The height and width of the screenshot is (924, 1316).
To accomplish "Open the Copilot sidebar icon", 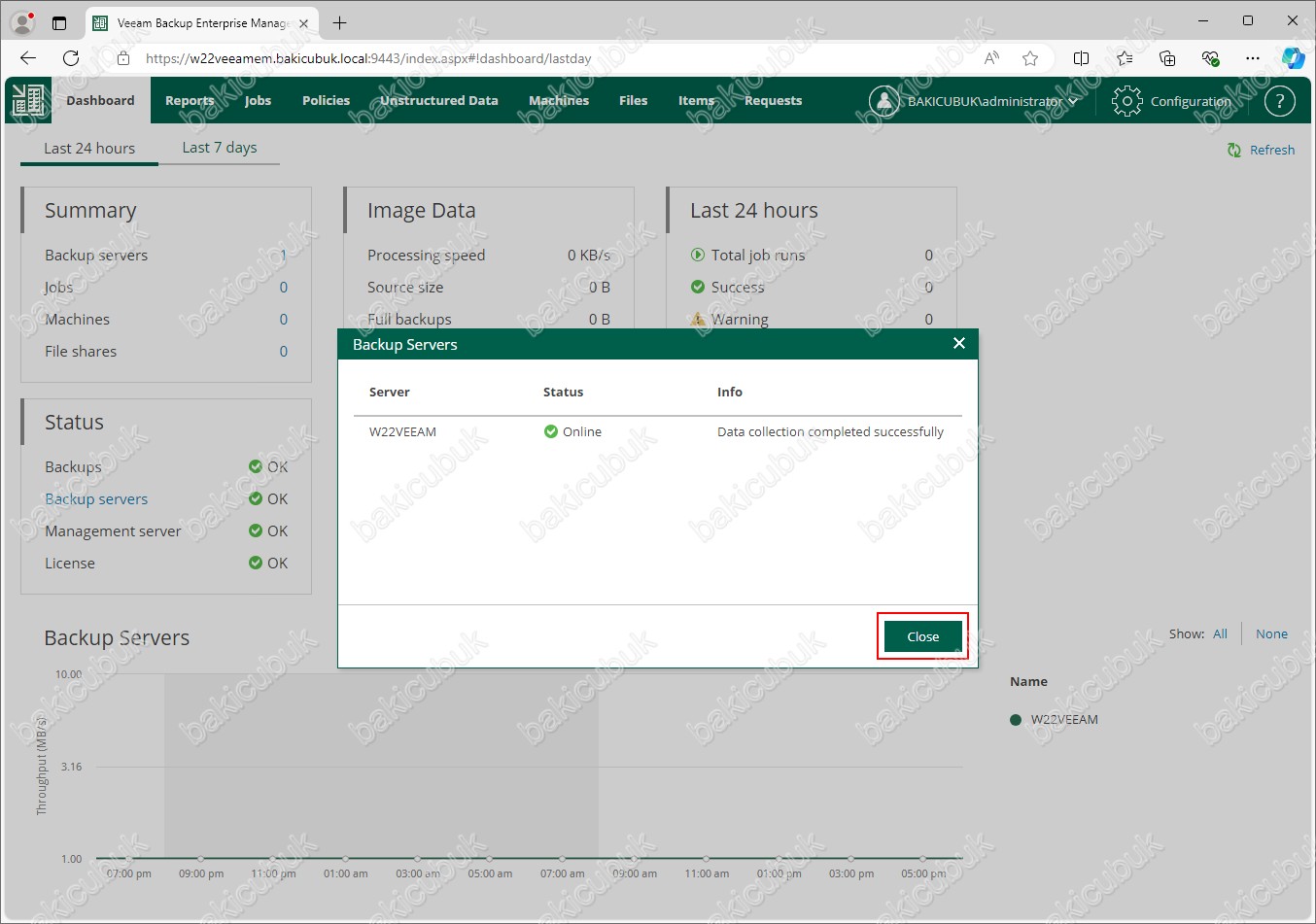I will click(x=1294, y=58).
